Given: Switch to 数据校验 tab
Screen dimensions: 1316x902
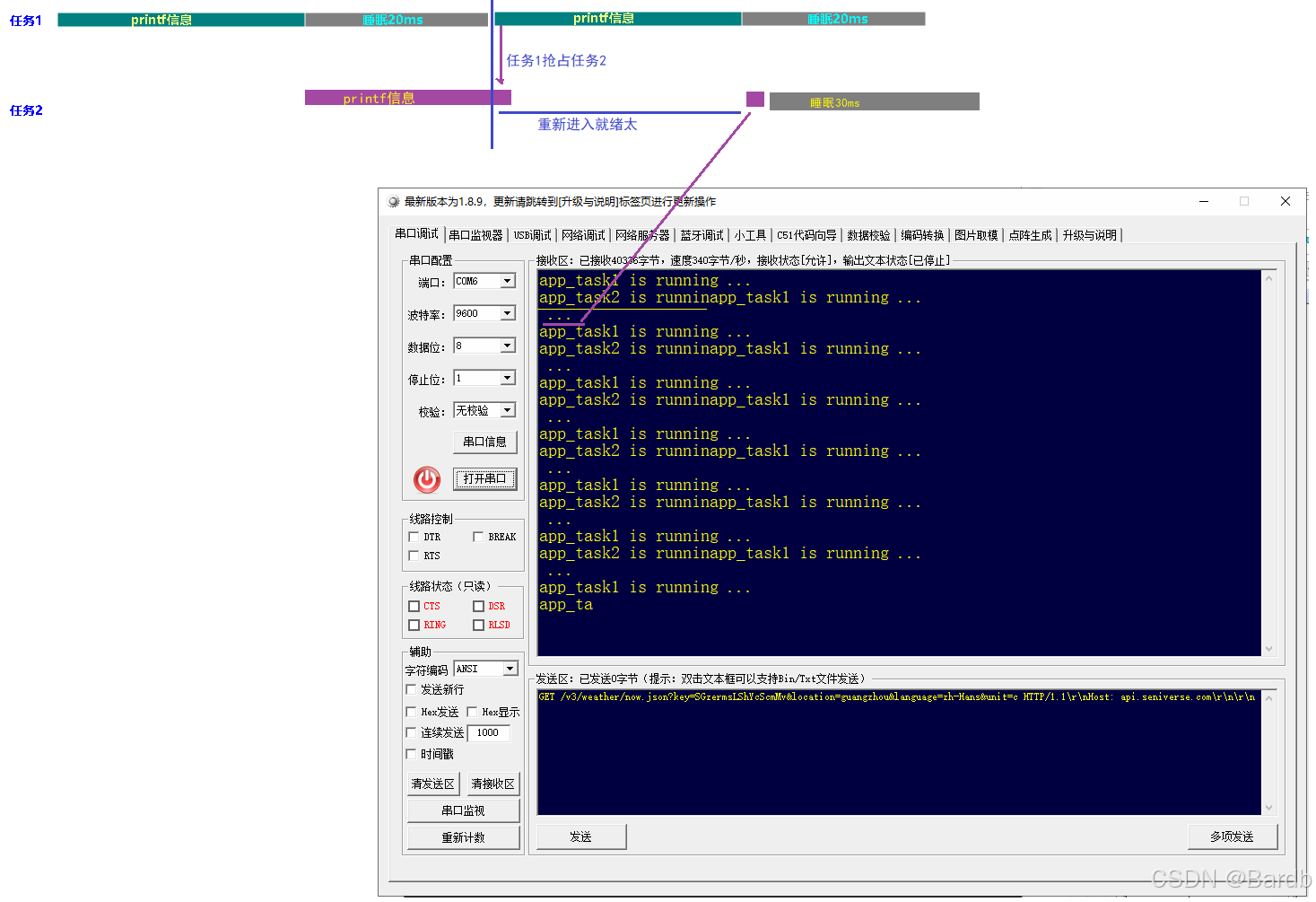Looking at the screenshot, I should point(868,235).
